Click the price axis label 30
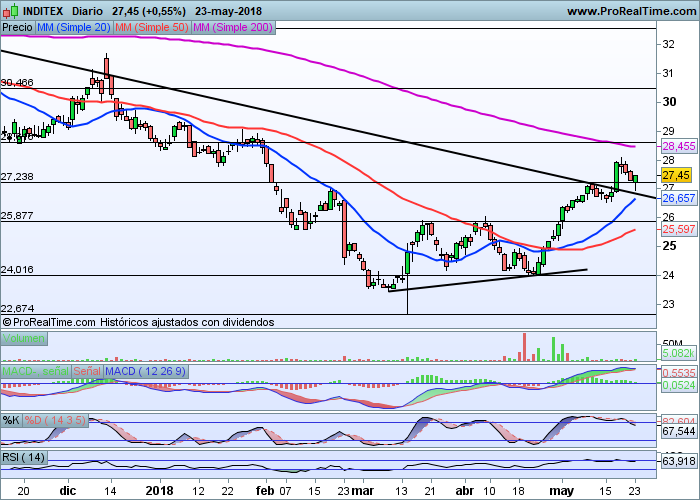Screen dimensions: 700x500 pyautogui.click(x=669, y=102)
